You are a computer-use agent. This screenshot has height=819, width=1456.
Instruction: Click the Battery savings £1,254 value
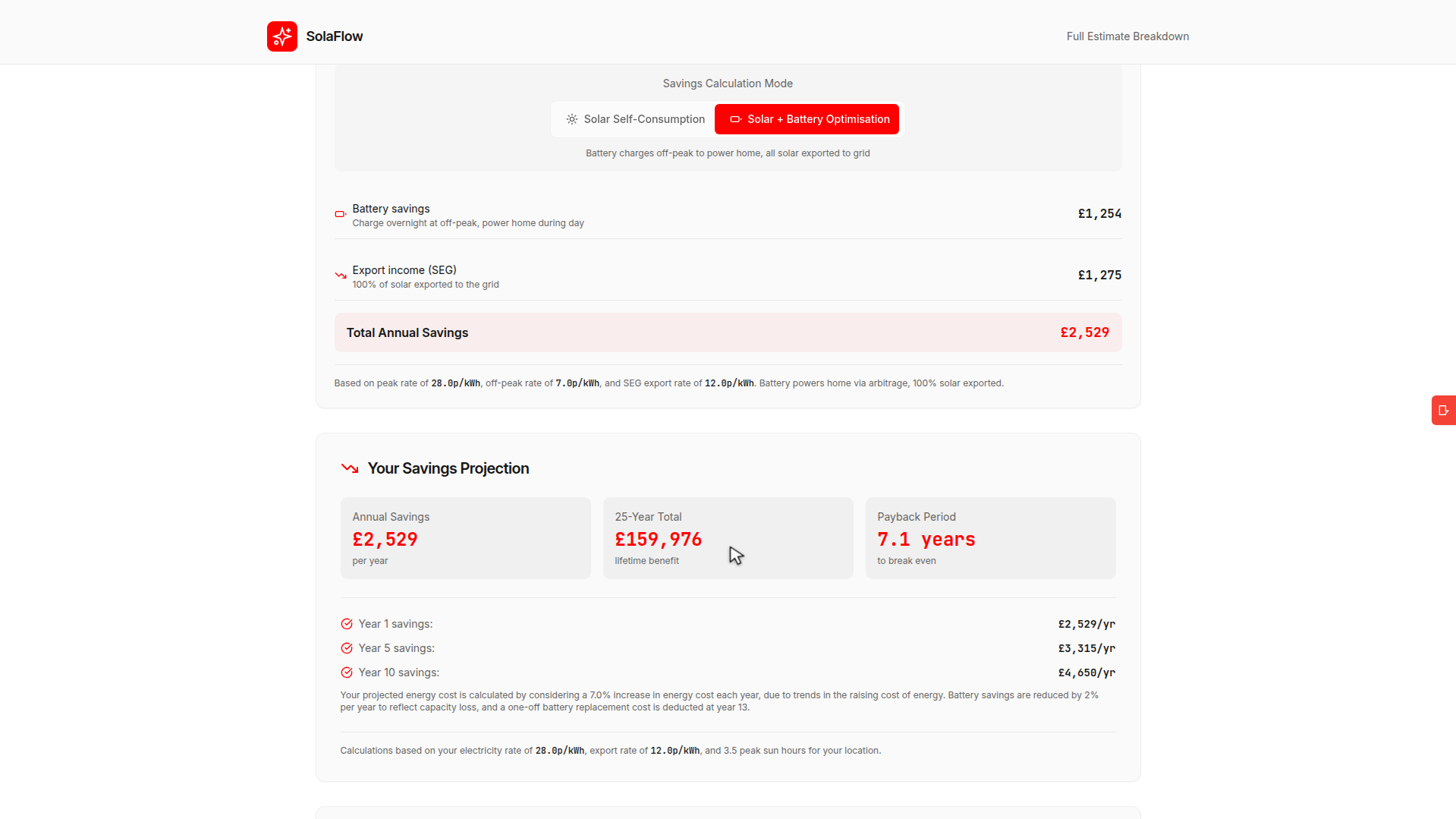[1099, 214]
